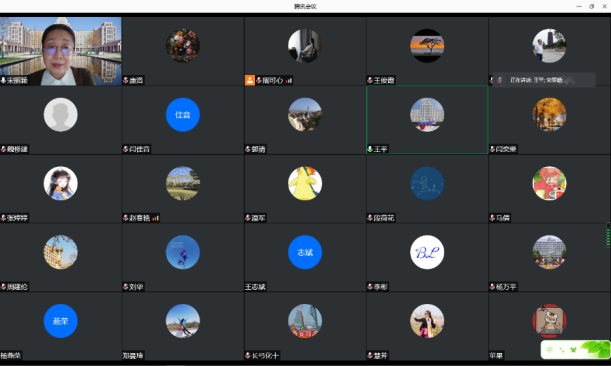Click the orange signal bars next to 赵春艳
Screen dimensions: 611x366
155,218
